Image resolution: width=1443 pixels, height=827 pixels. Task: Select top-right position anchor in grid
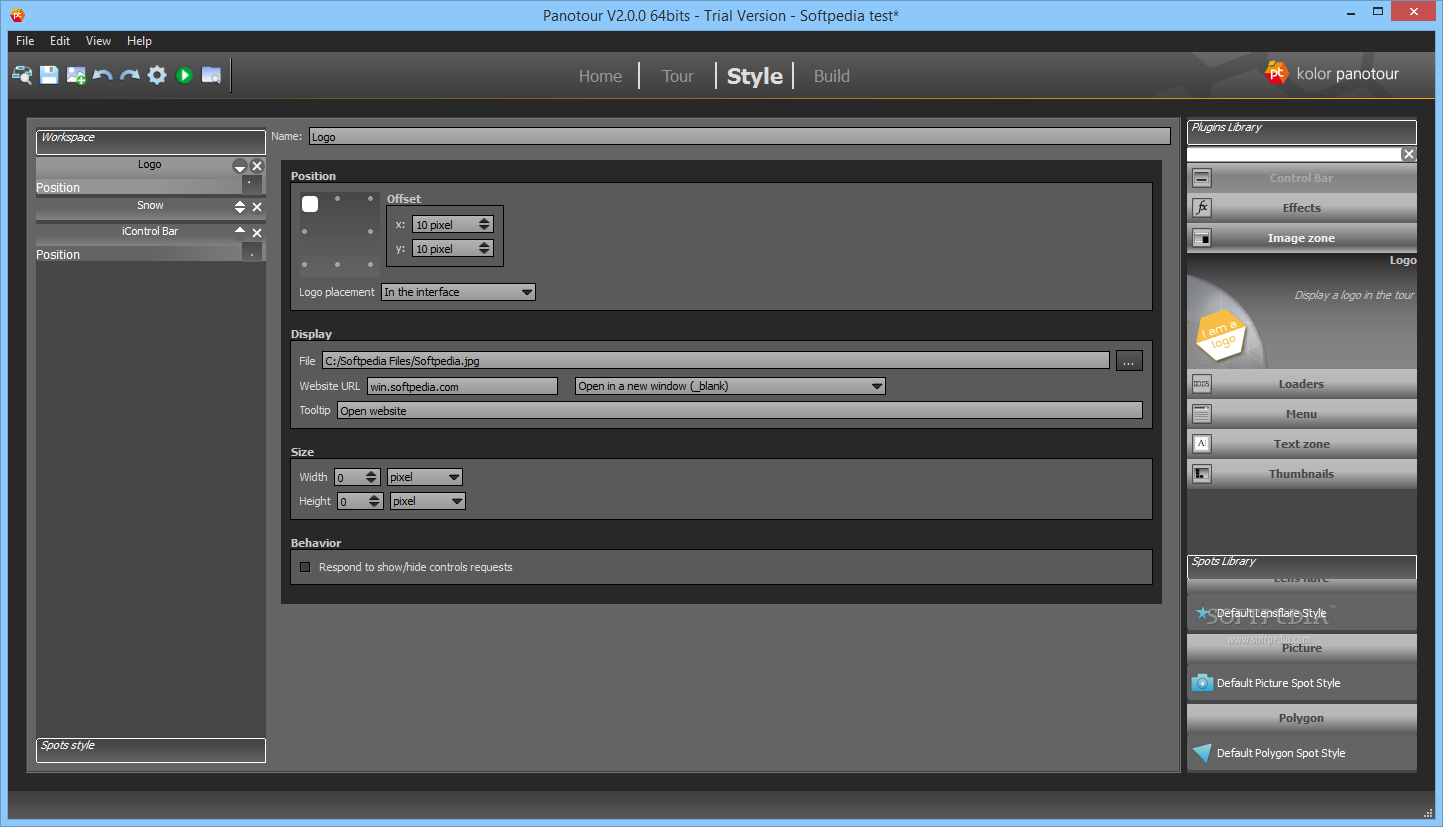pyautogui.click(x=370, y=199)
